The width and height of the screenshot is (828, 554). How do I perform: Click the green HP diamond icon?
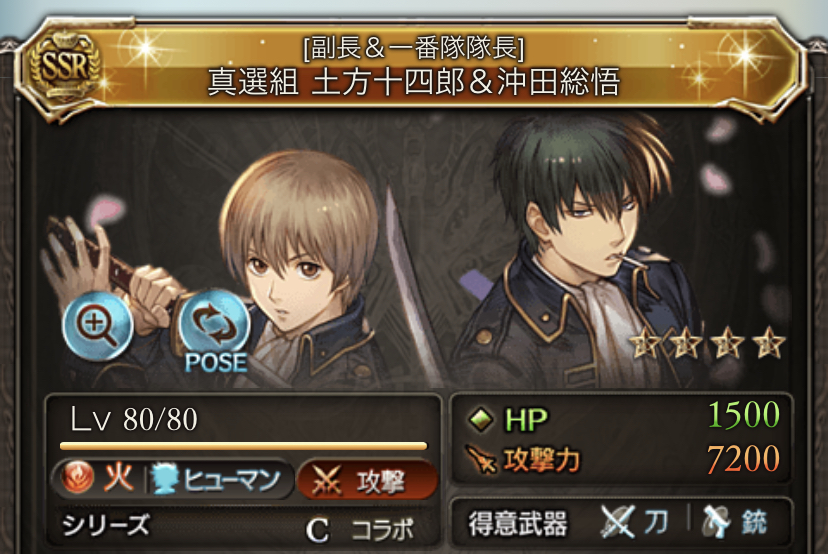pyautogui.click(x=481, y=420)
